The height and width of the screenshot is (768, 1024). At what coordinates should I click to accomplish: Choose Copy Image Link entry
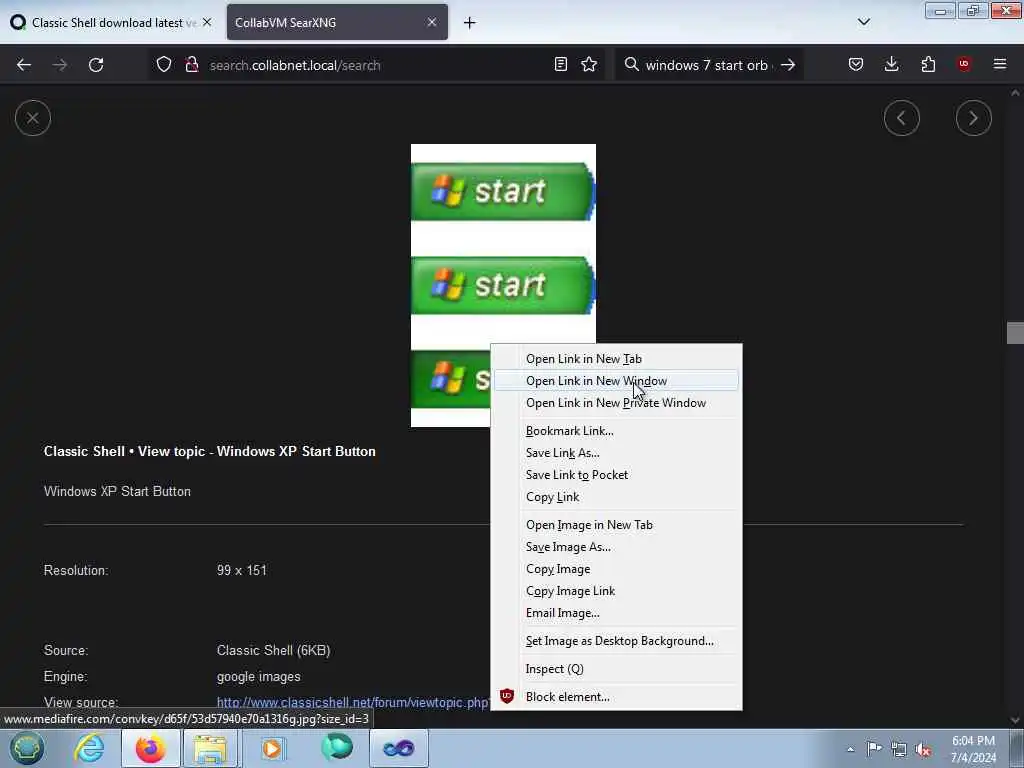(616, 591)
